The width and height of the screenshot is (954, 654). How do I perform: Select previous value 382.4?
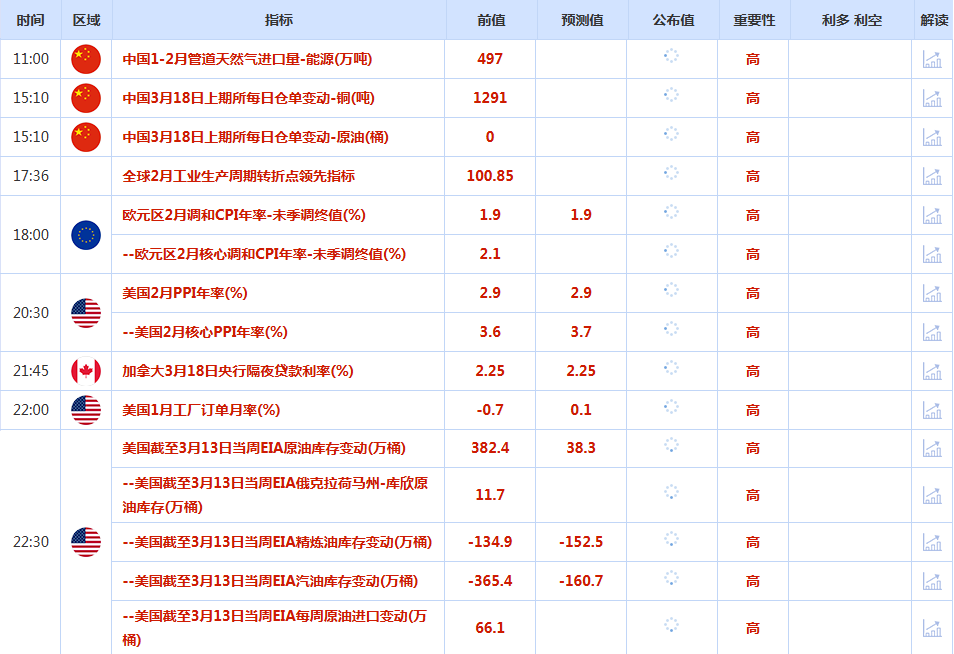point(490,448)
